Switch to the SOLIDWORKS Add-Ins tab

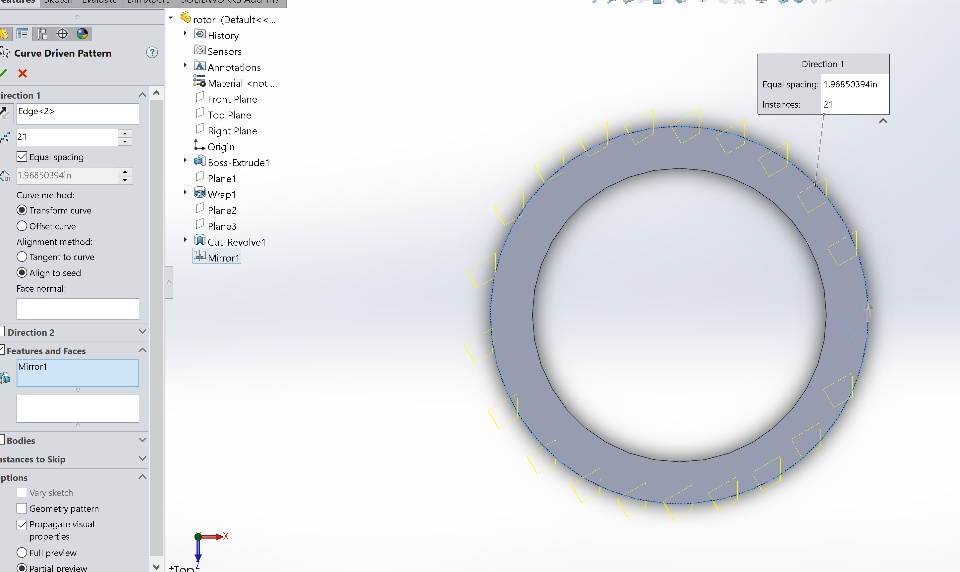[x=230, y=2]
